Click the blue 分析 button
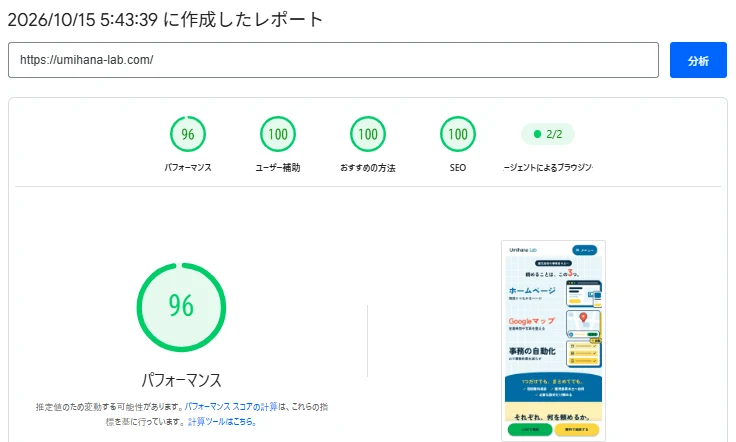This screenshot has height=442, width=736. pyautogui.click(x=698, y=60)
